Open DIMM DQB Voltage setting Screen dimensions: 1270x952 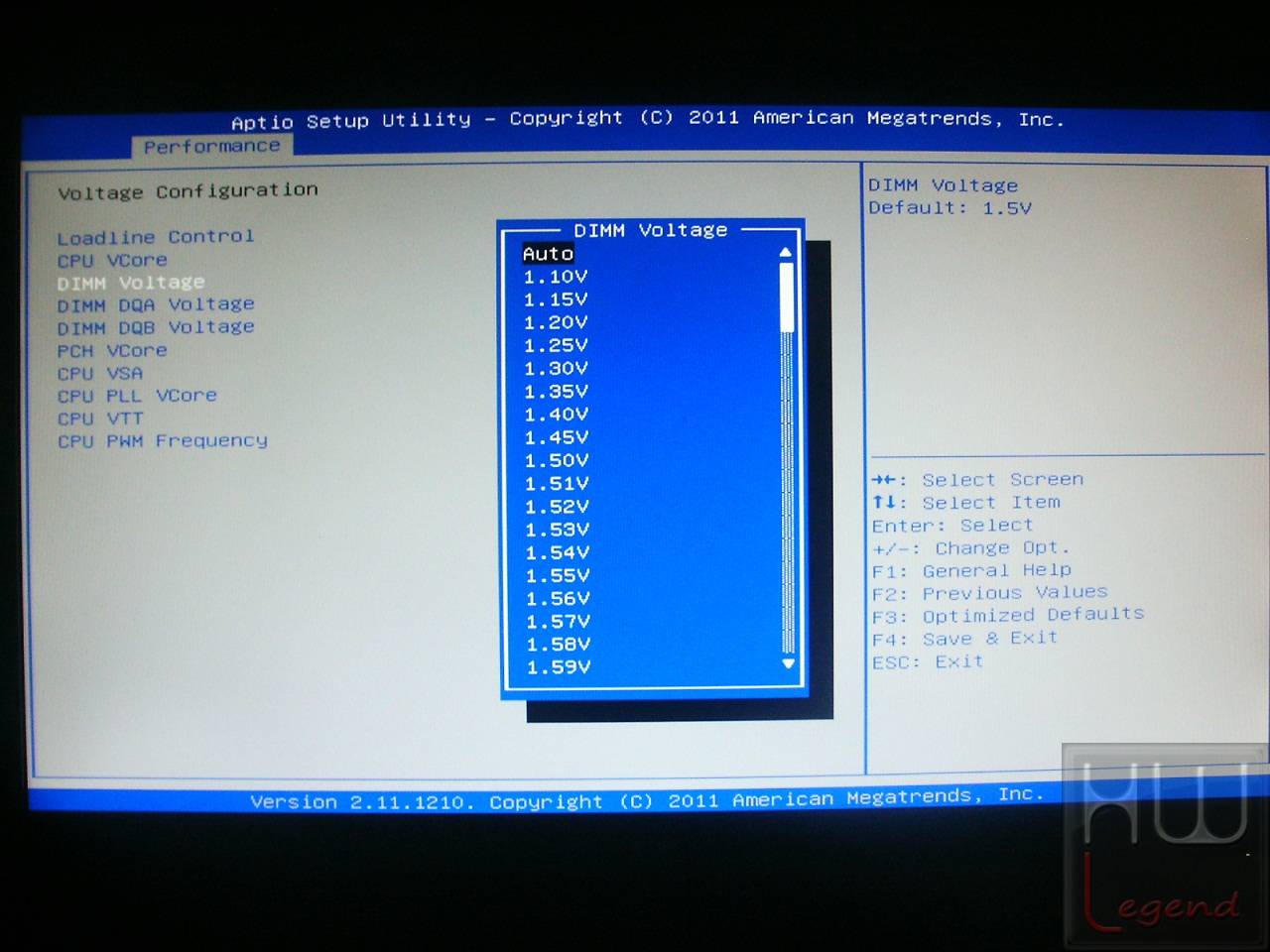click(156, 327)
